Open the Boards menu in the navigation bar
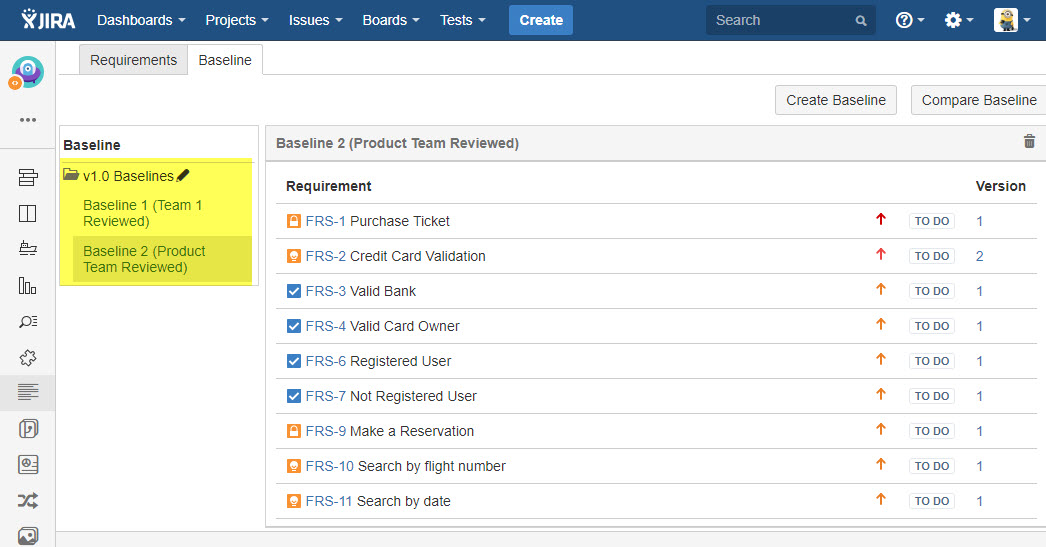Viewport: 1046px width, 547px height. click(391, 20)
